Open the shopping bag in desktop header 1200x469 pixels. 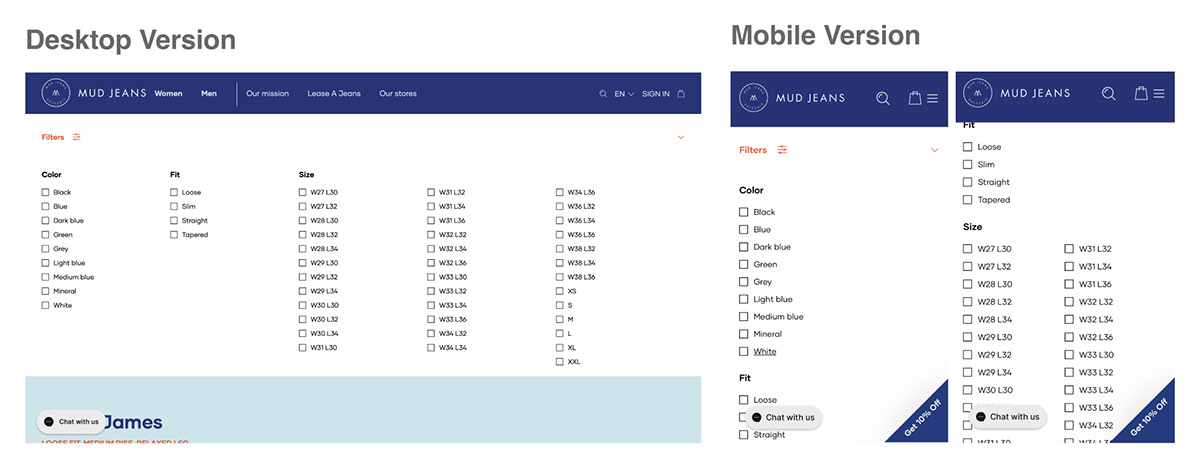tap(681, 94)
